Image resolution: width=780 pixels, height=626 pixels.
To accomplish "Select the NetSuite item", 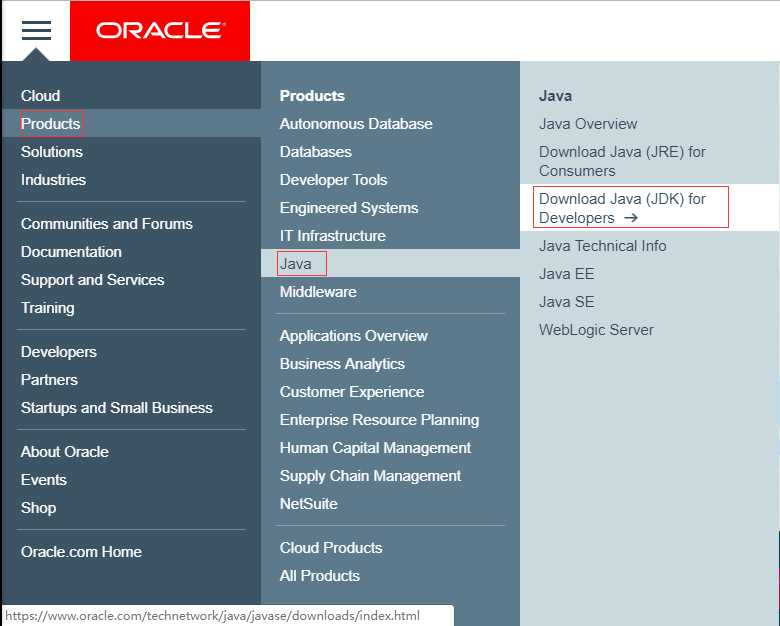I will [x=309, y=504].
